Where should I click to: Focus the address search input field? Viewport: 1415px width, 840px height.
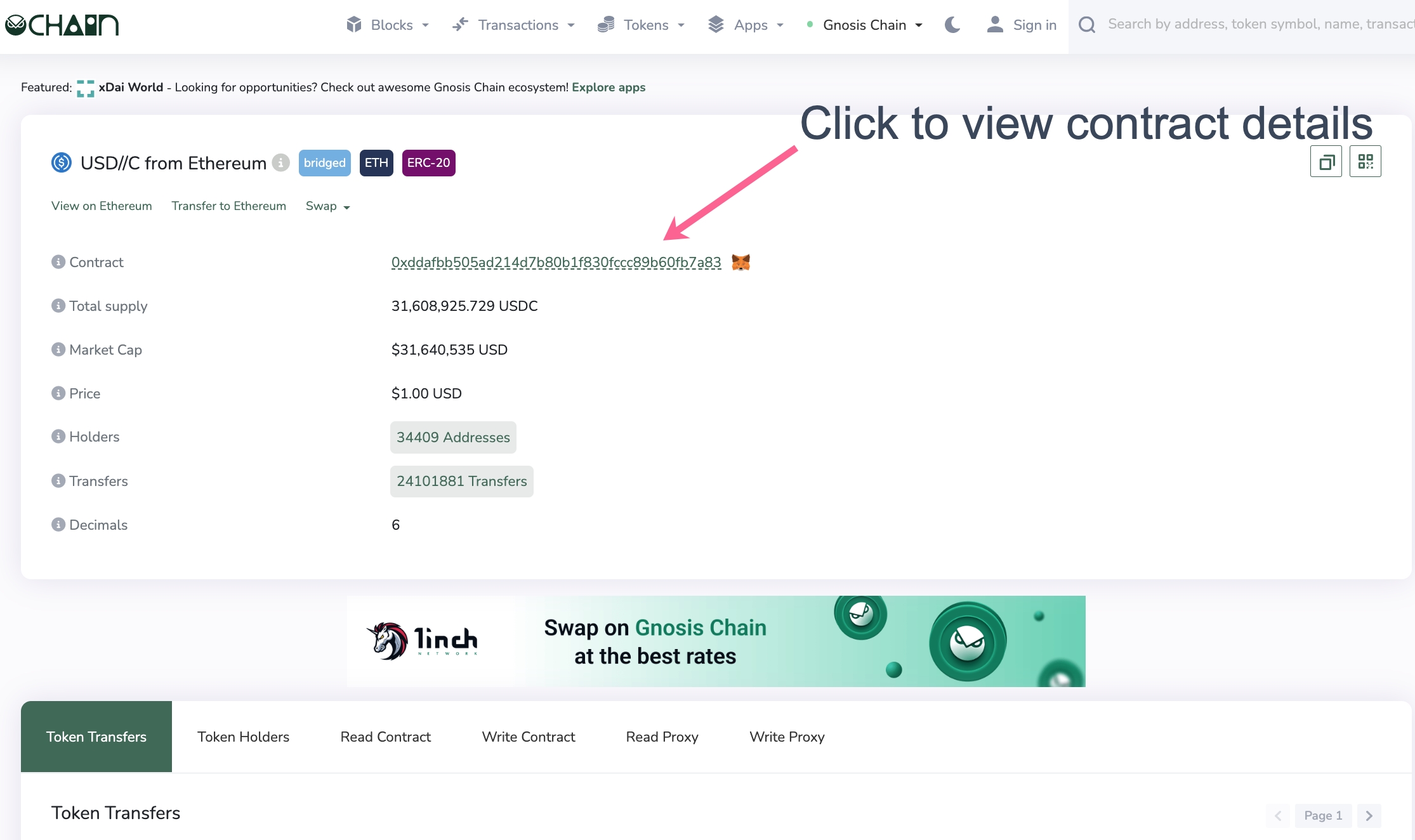click(1260, 25)
